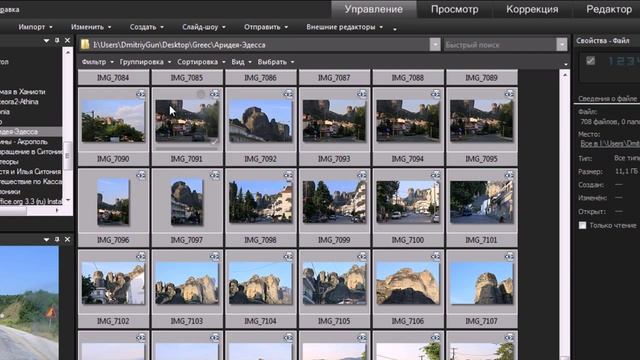Click the overlay icon on IMG_7107 thumbnail
Image resolution: width=640 pixels, height=360 pixels.
tap(509, 257)
